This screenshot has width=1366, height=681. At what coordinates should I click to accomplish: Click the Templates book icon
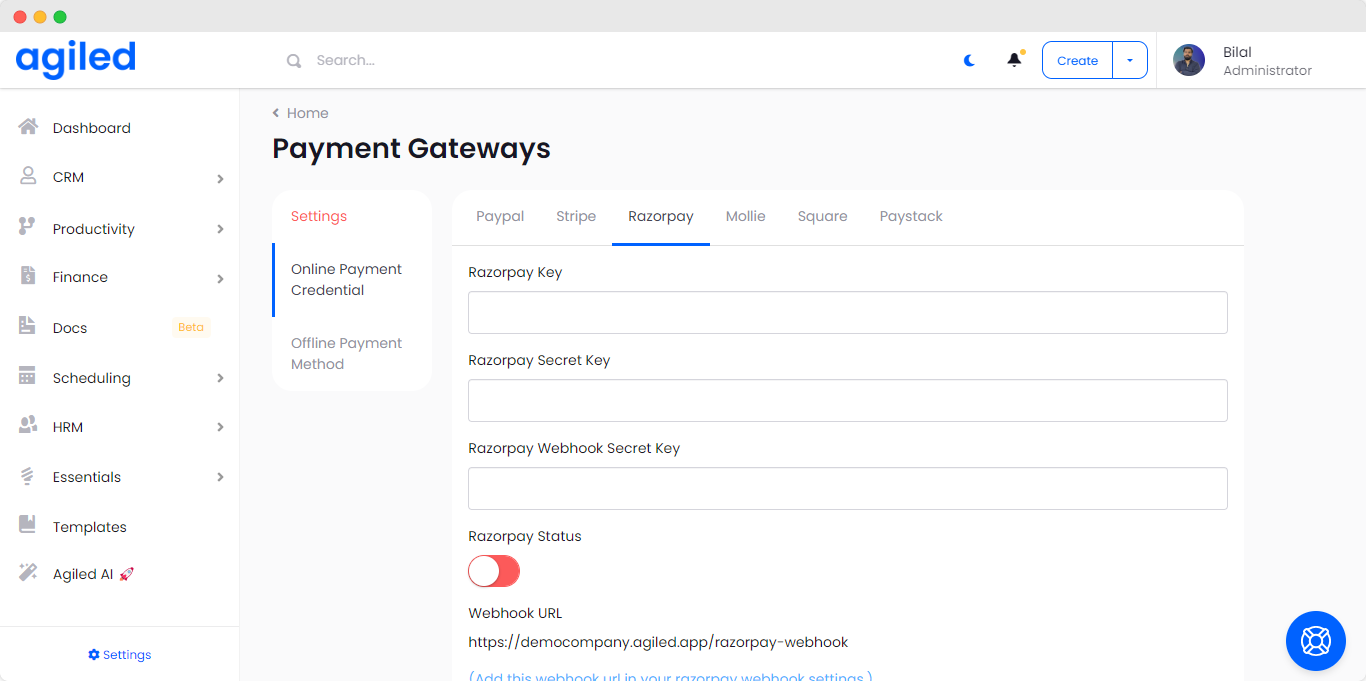(x=28, y=526)
